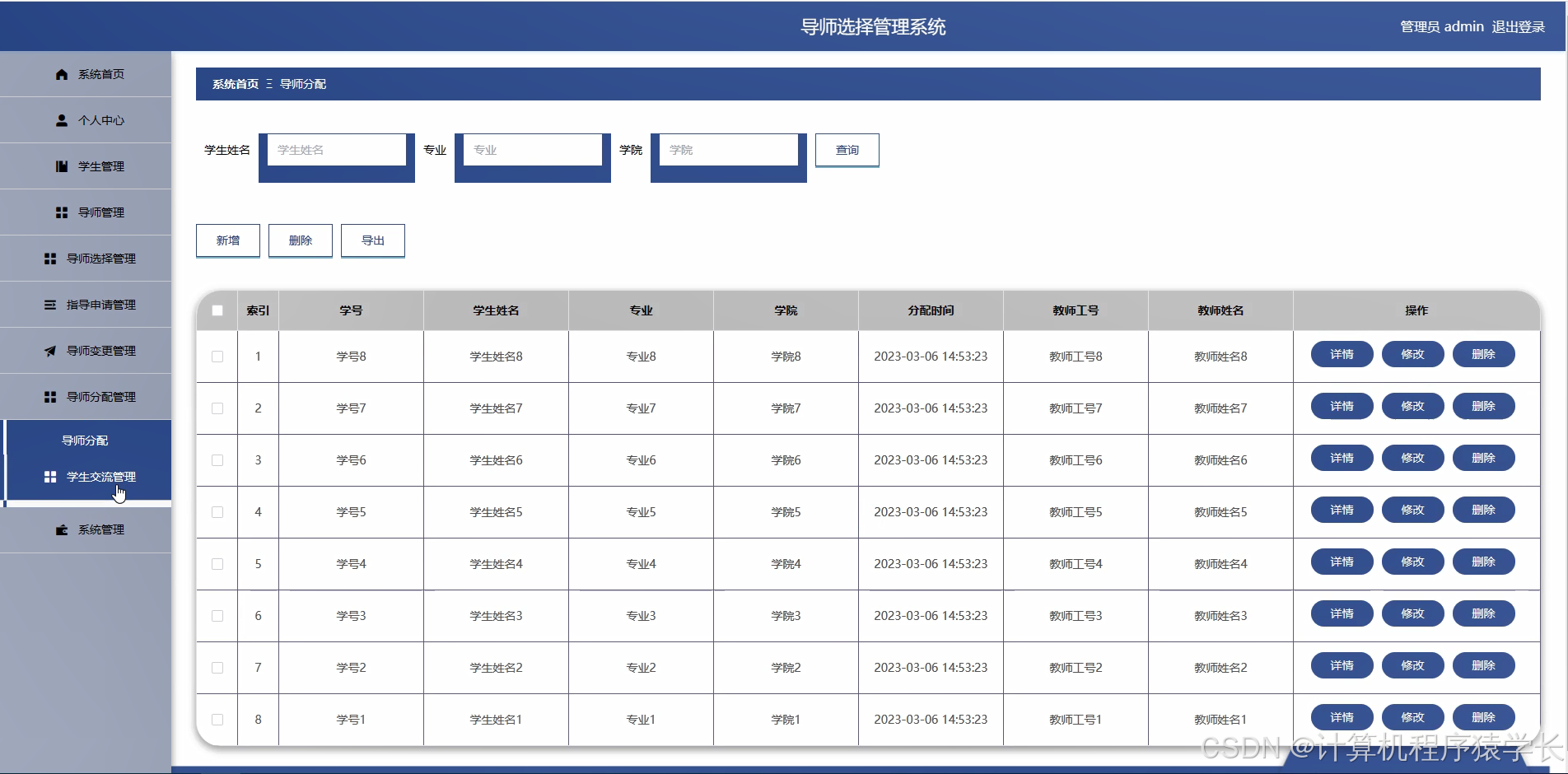
Task: Expand the 导师选择管理 sidebar menu label
Action: click(x=101, y=259)
